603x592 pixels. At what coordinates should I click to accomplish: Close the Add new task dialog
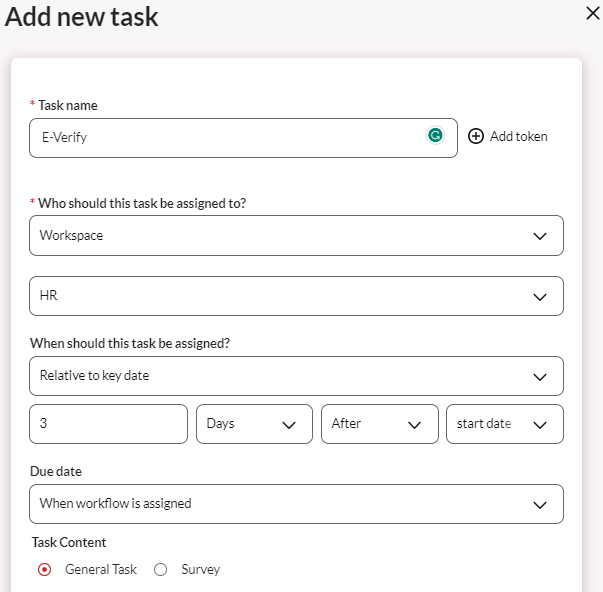(591, 13)
